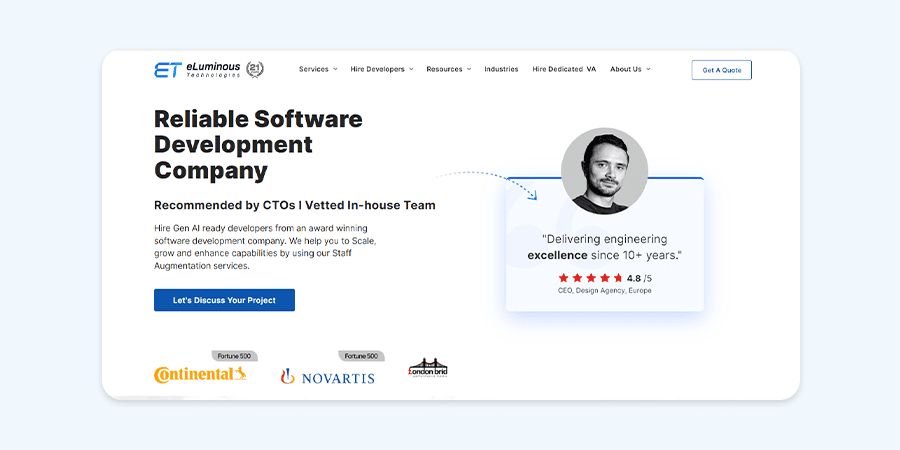900x450 pixels.
Task: Expand the About Us chevron
Action: pos(649,69)
